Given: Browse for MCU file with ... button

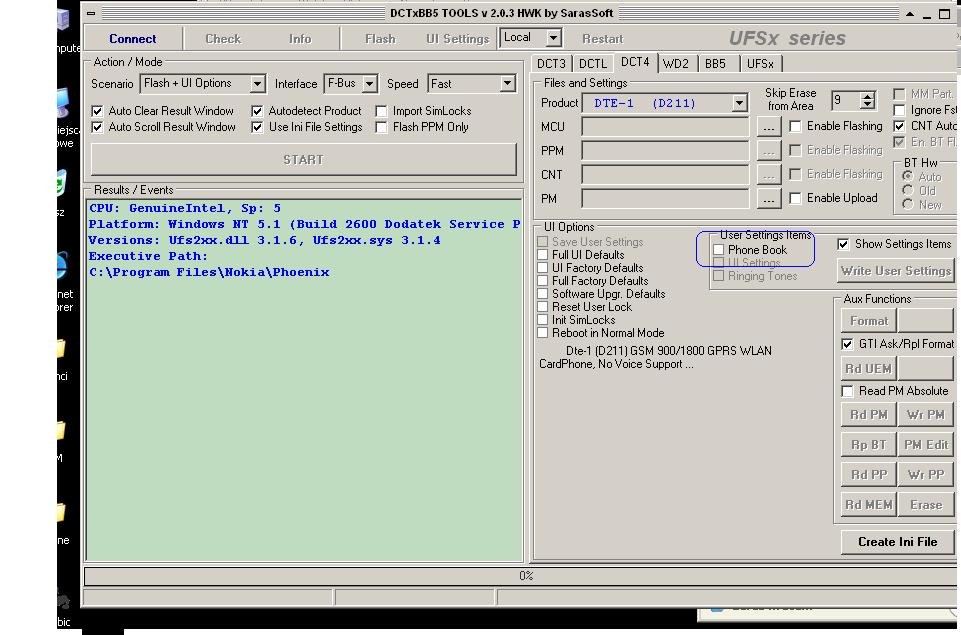Looking at the screenshot, I should [x=769, y=127].
